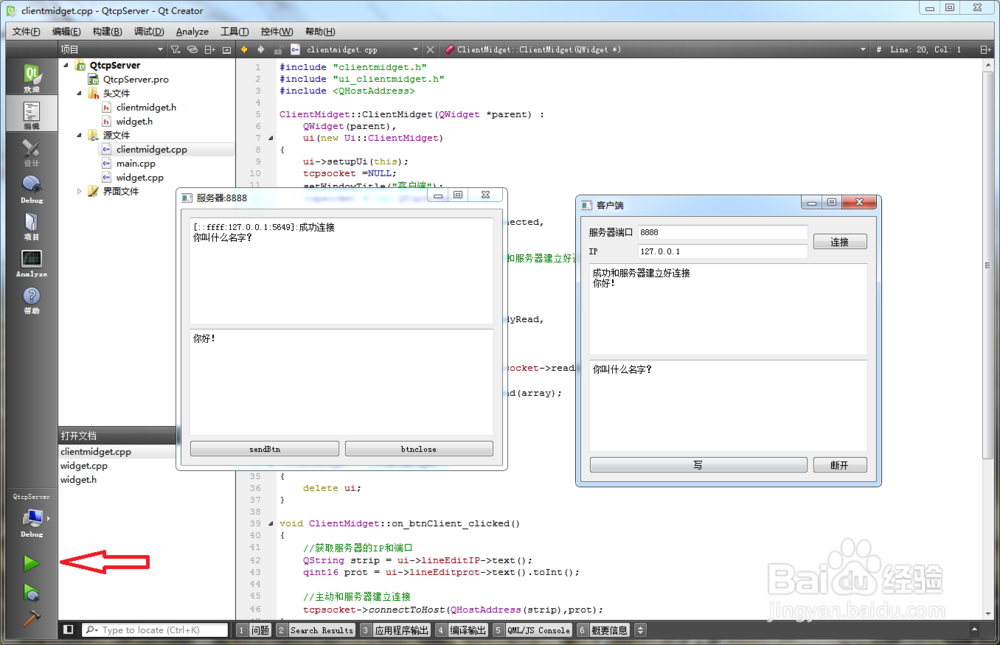Run the project with green play button
This screenshot has height=645, width=1000.
tap(31, 563)
